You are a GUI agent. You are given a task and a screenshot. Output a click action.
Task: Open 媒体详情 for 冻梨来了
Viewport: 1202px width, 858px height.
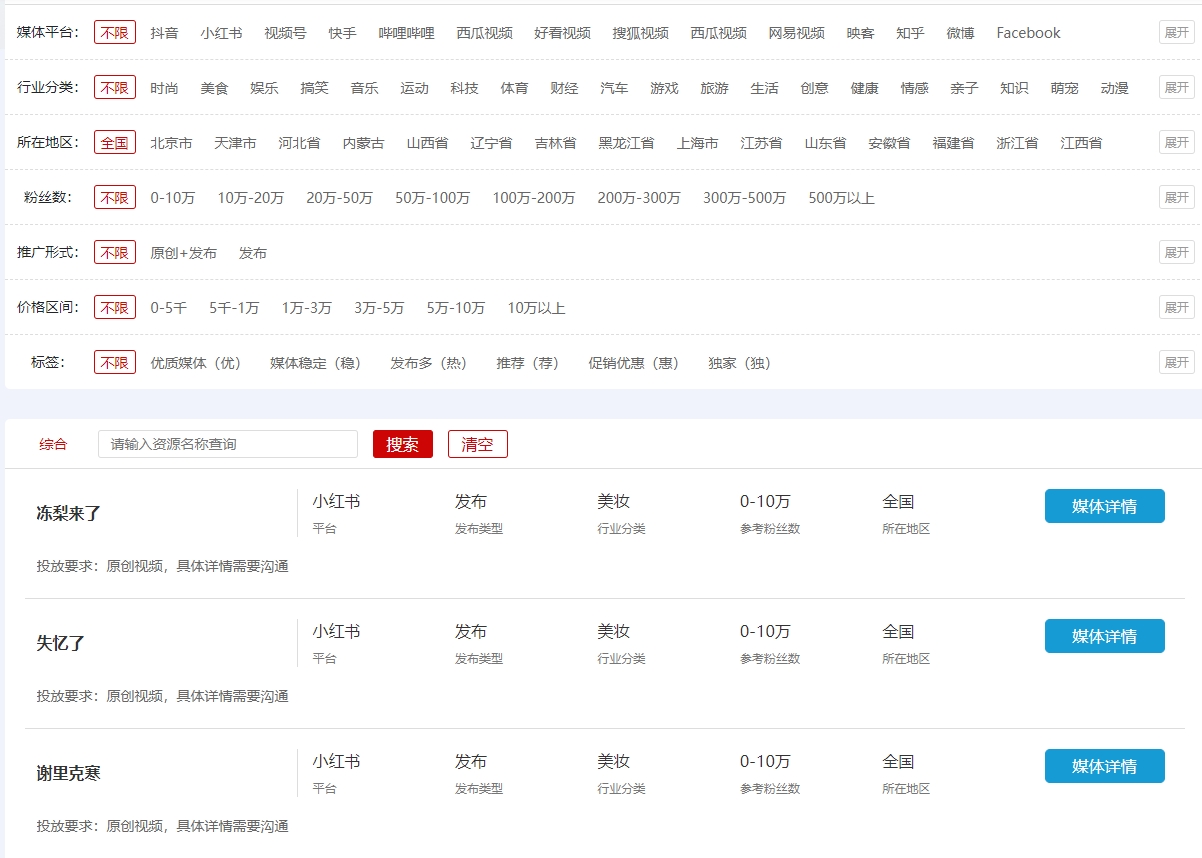click(x=1104, y=506)
